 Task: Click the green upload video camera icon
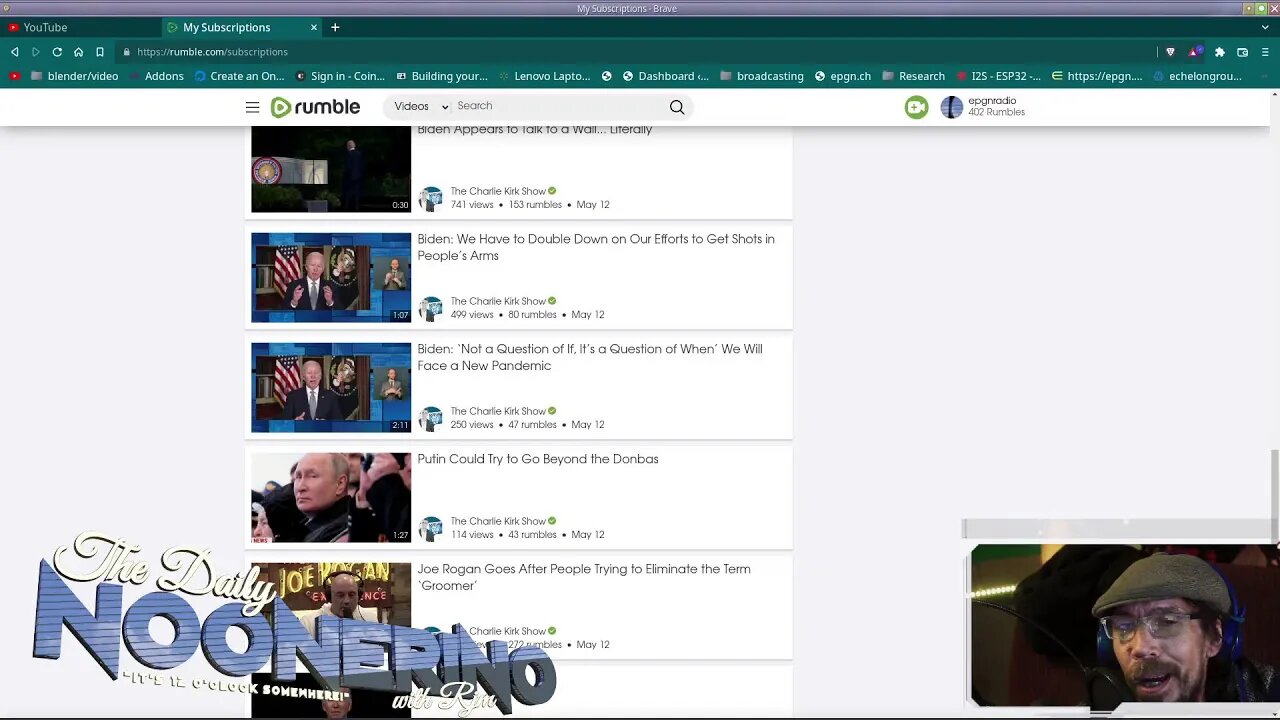916,107
